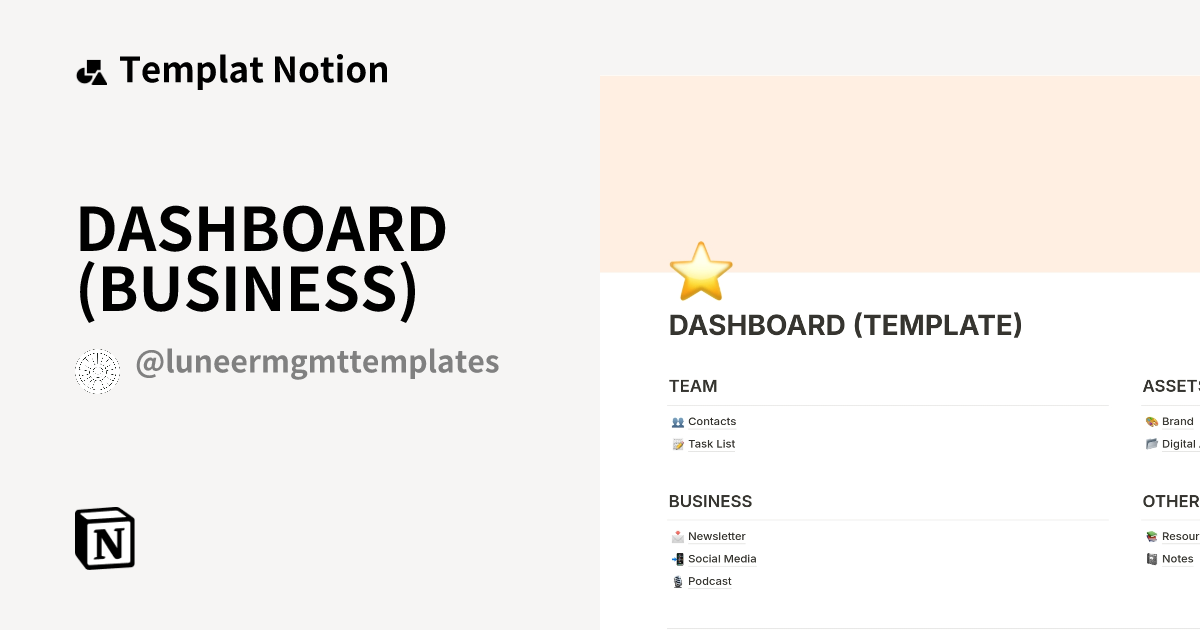Click the star emoji page icon
Screen dimensions: 1200x630
(701, 271)
